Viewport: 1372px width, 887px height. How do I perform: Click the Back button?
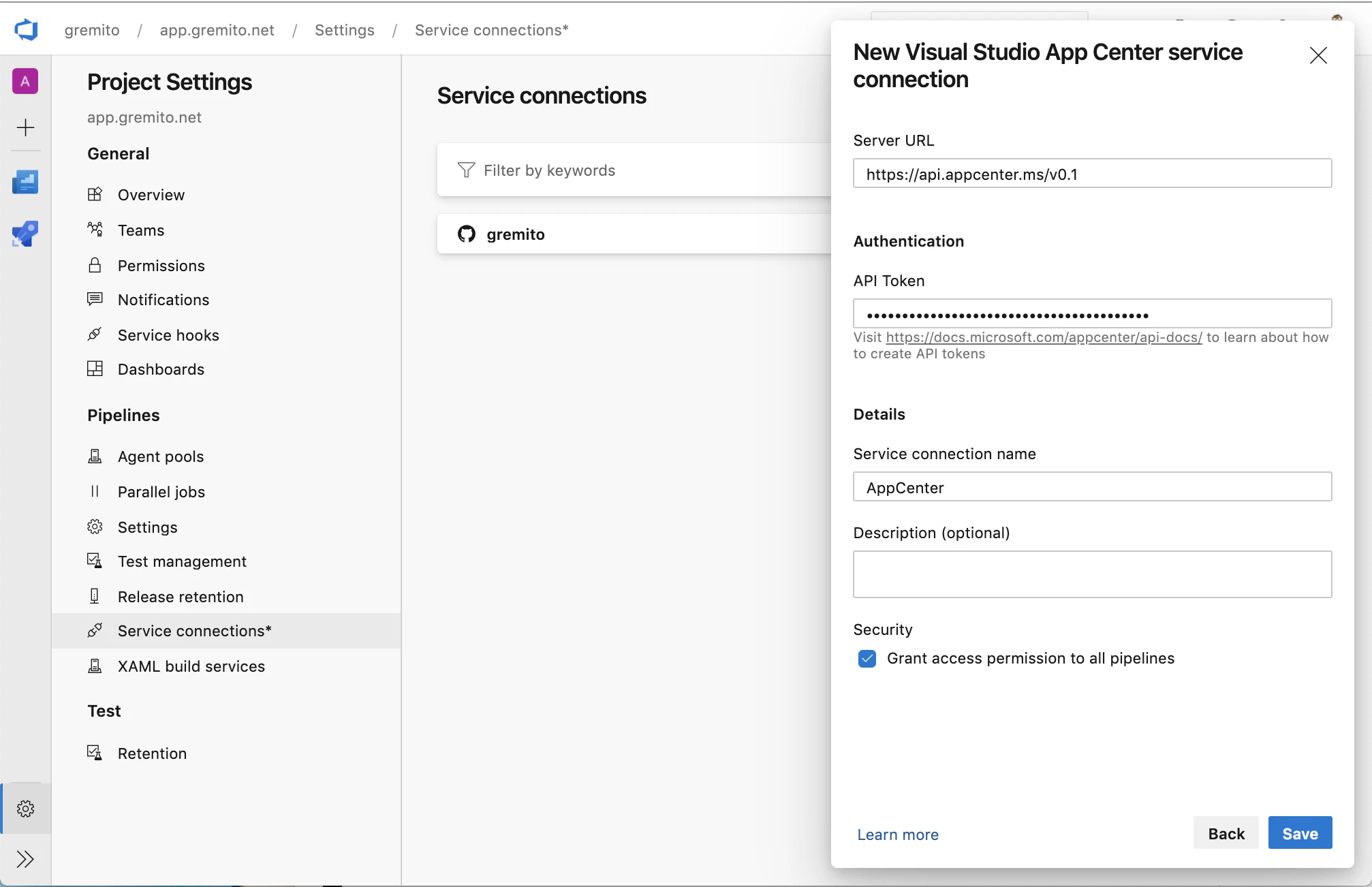click(1226, 833)
